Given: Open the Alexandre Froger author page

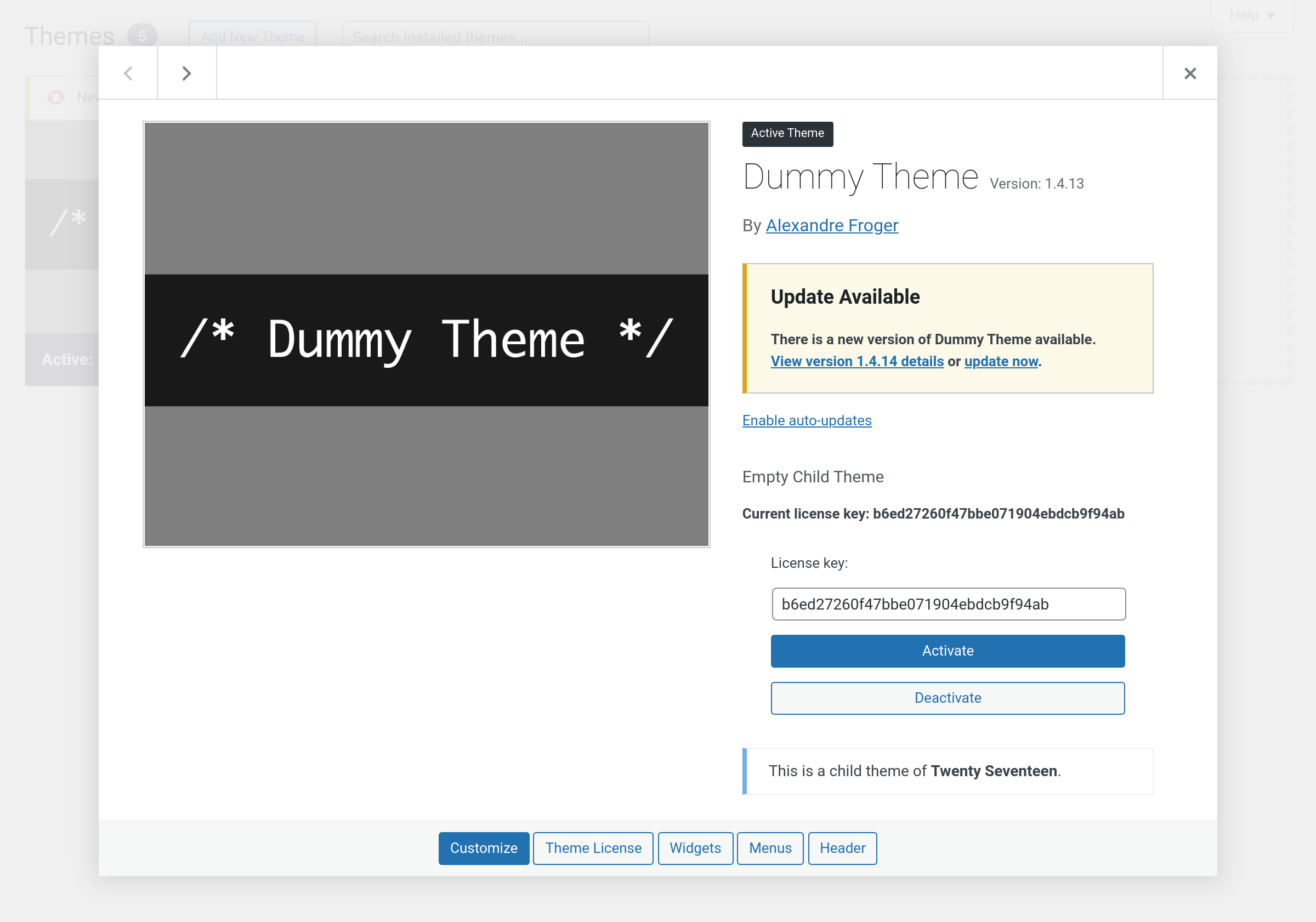Looking at the screenshot, I should click(832, 225).
